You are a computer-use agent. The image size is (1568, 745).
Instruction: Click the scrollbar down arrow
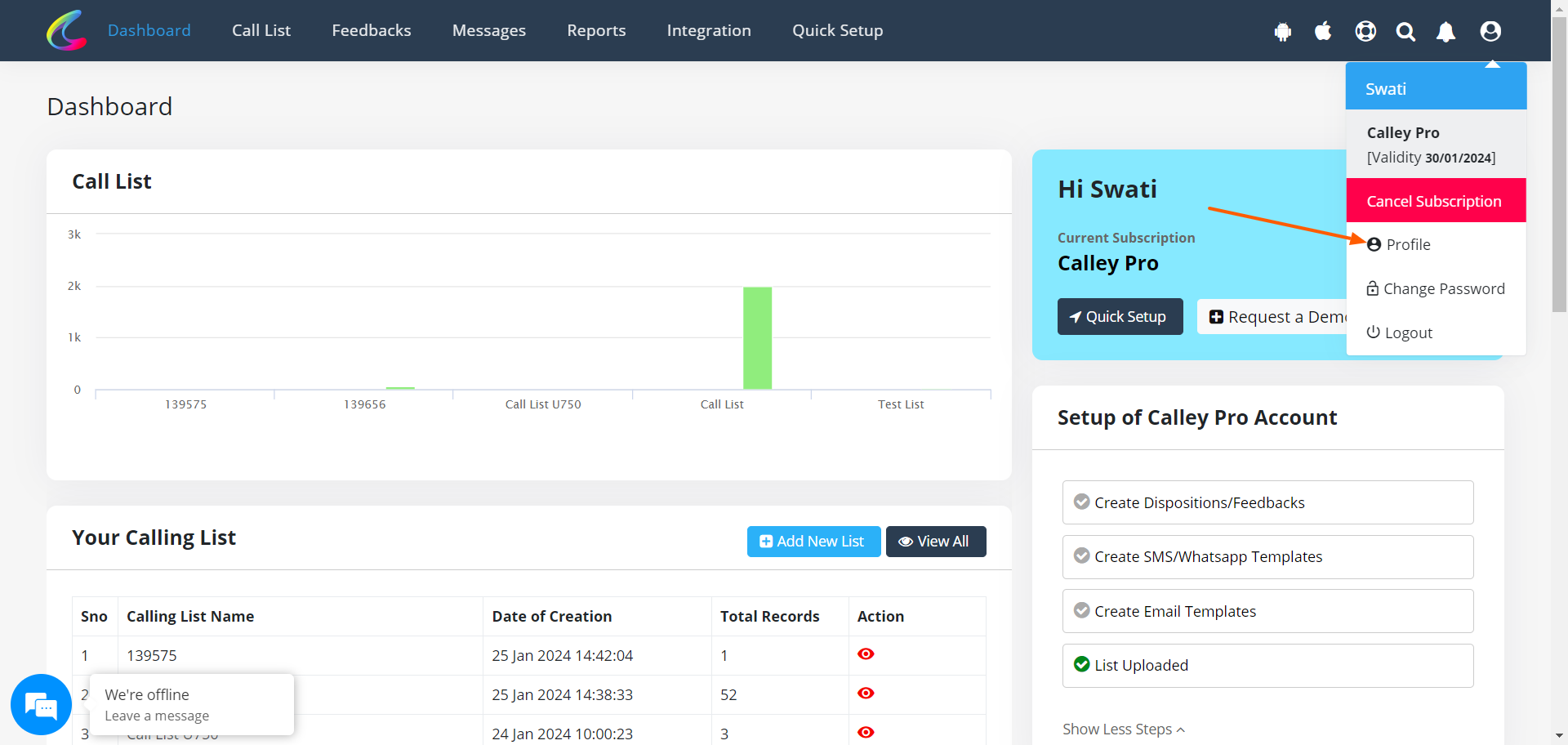[x=1559, y=736]
